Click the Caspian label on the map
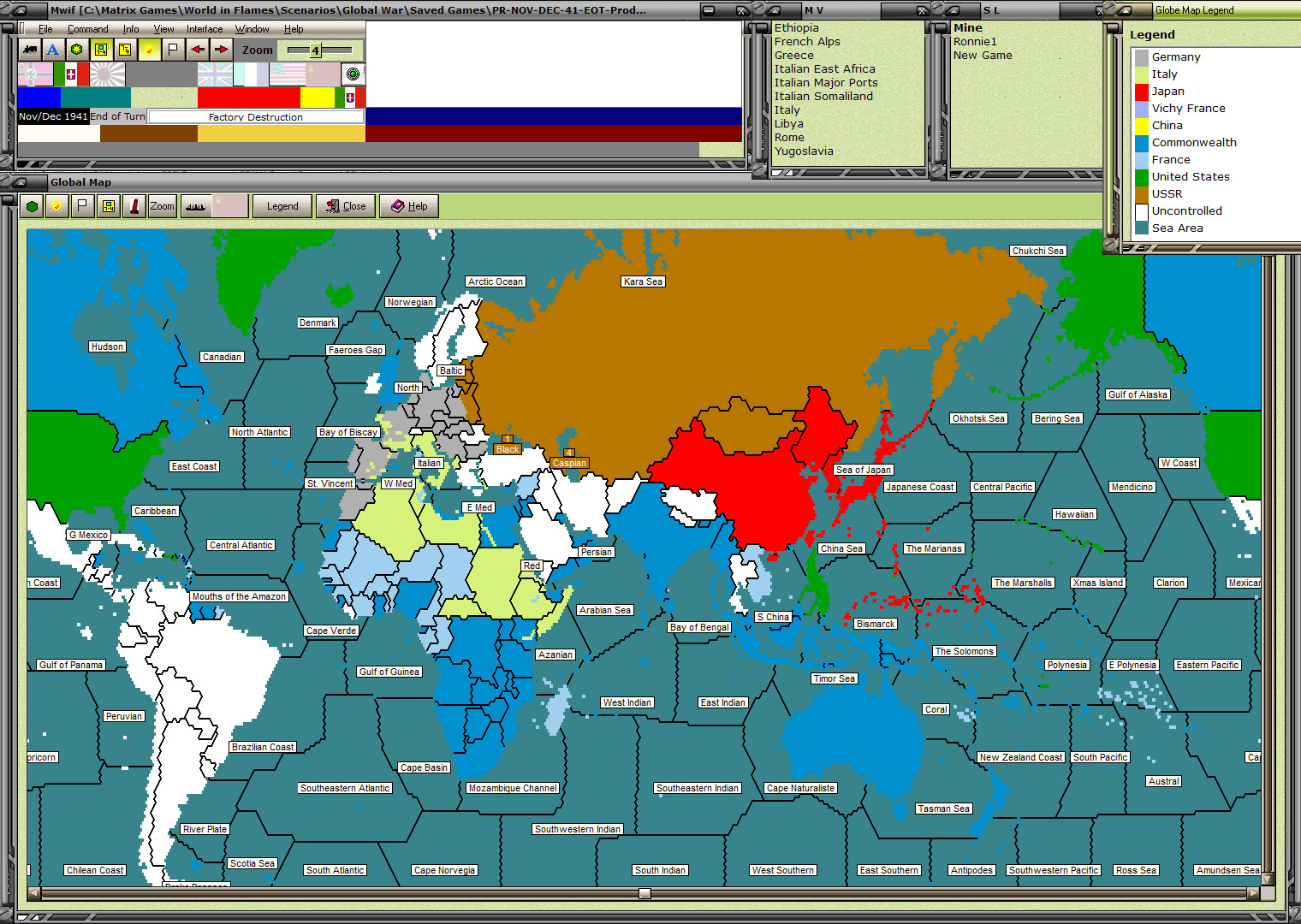The image size is (1301, 924). point(569,463)
